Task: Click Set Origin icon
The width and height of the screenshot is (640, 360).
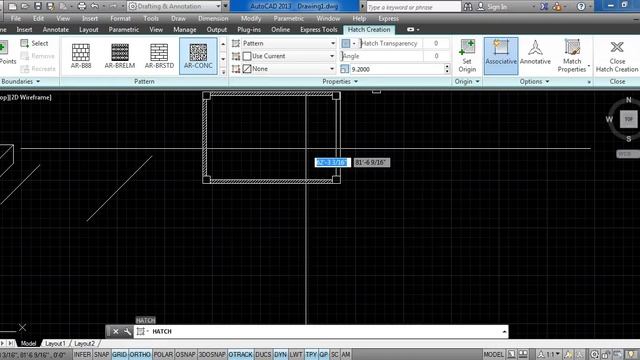Action: pos(467,47)
